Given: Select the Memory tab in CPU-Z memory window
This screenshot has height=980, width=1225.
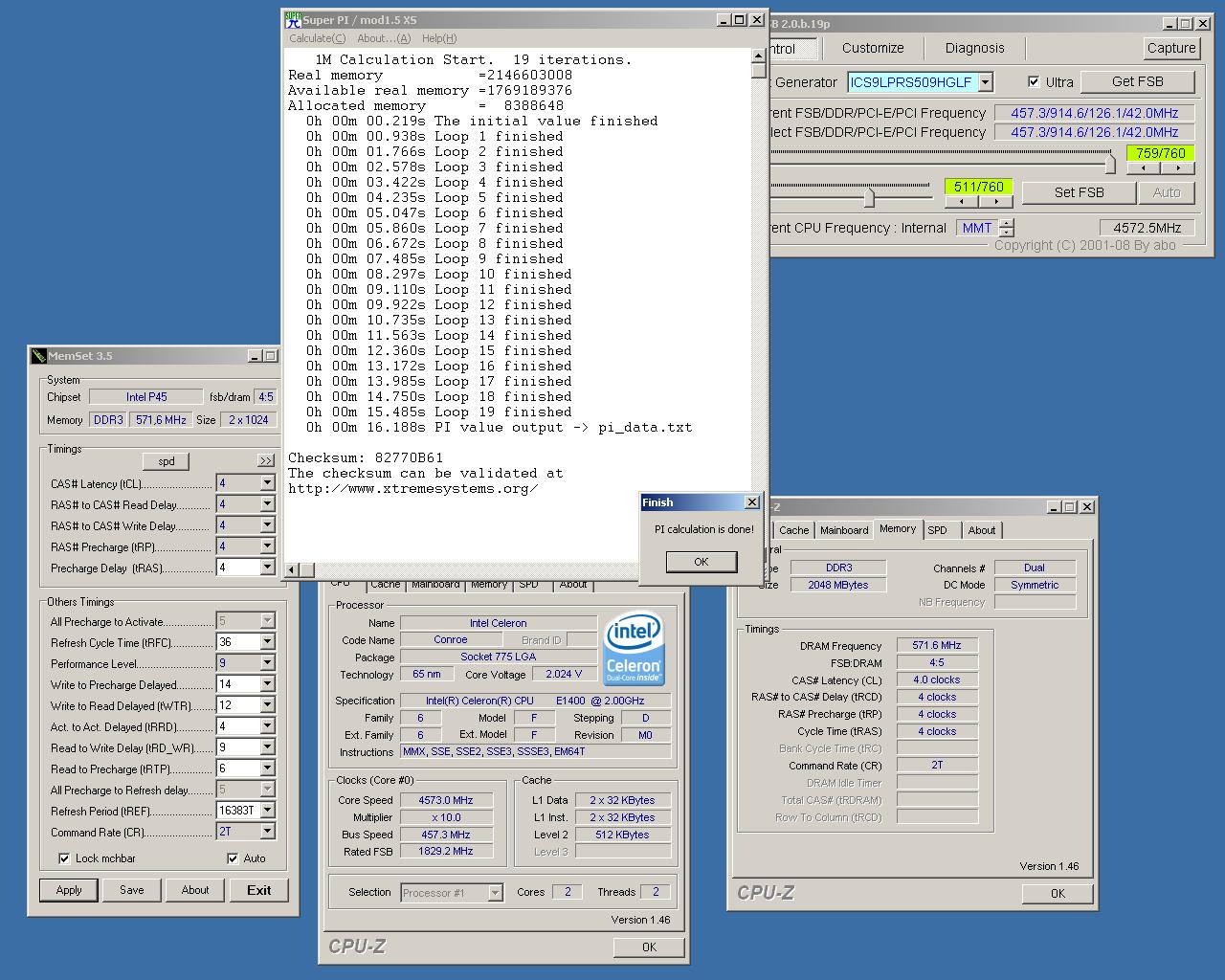Looking at the screenshot, I should click(898, 528).
